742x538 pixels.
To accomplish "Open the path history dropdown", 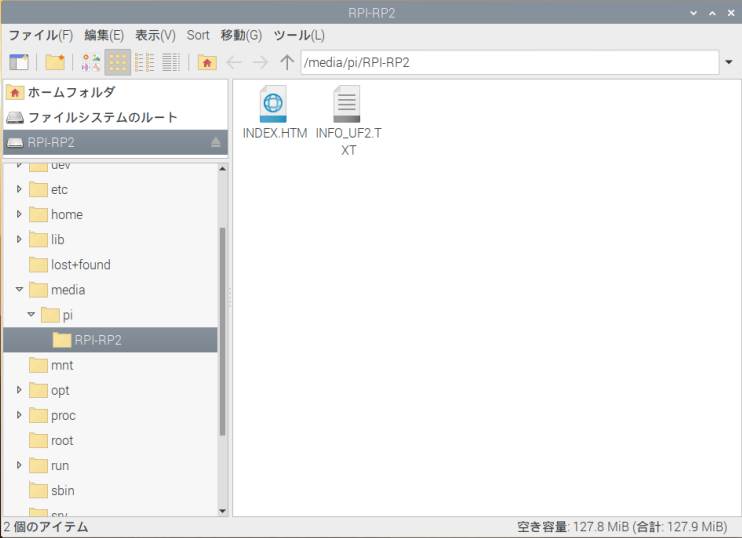I will [729, 62].
